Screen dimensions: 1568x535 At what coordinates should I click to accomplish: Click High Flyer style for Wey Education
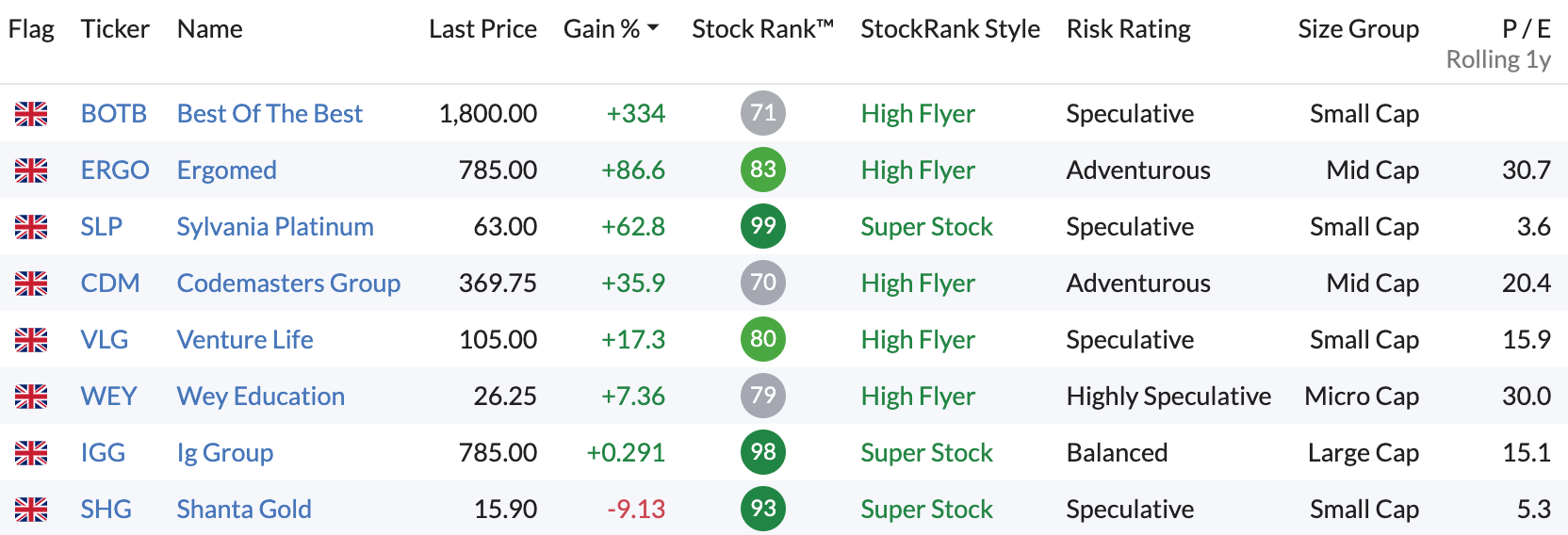[x=918, y=397]
